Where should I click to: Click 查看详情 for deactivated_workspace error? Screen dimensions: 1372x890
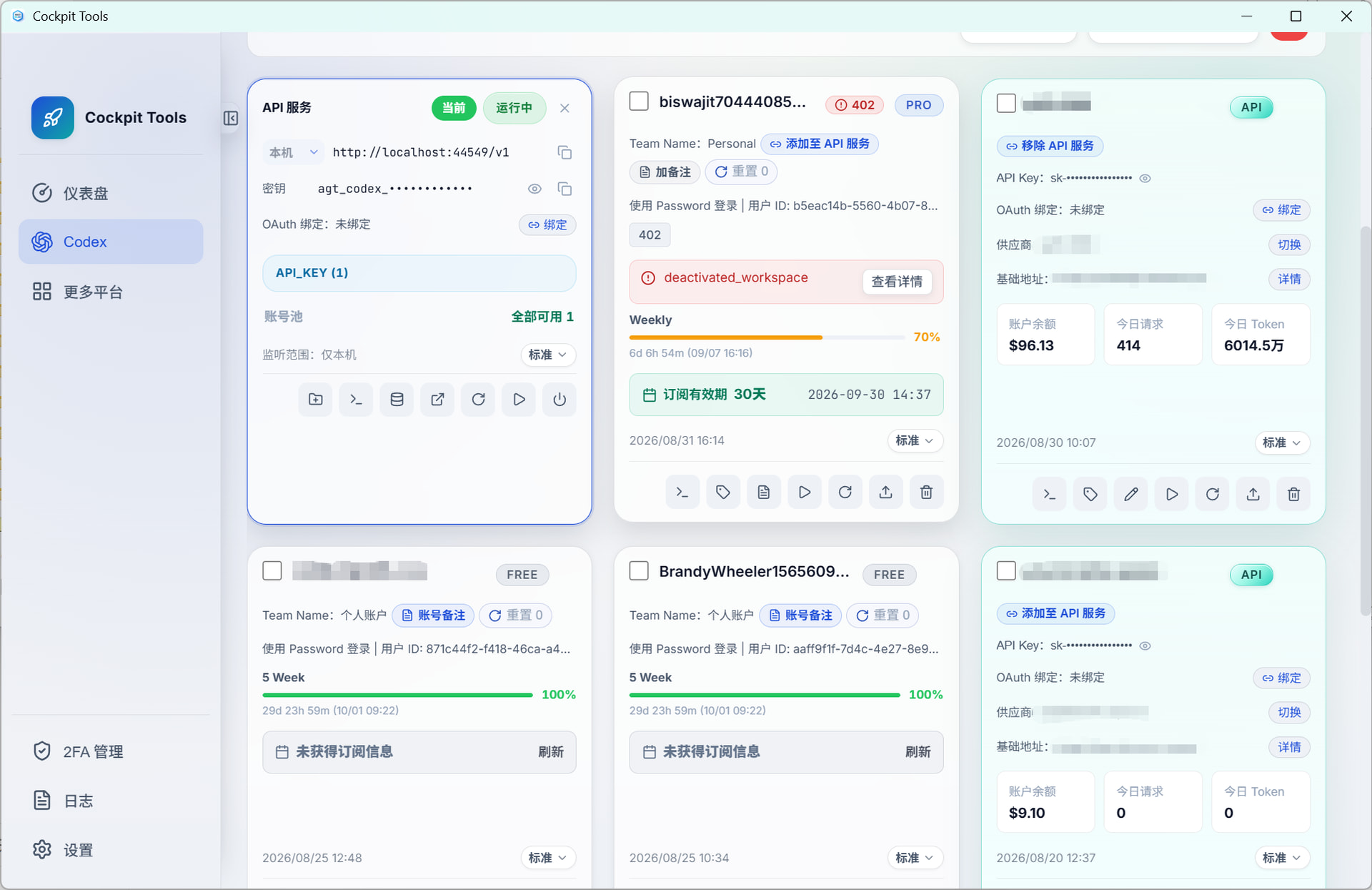tap(897, 282)
